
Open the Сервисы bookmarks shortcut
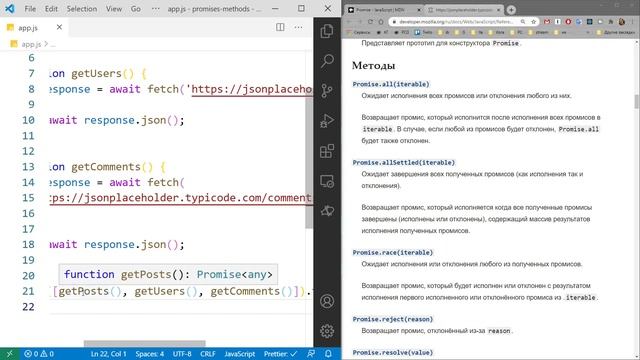tap(358, 32)
